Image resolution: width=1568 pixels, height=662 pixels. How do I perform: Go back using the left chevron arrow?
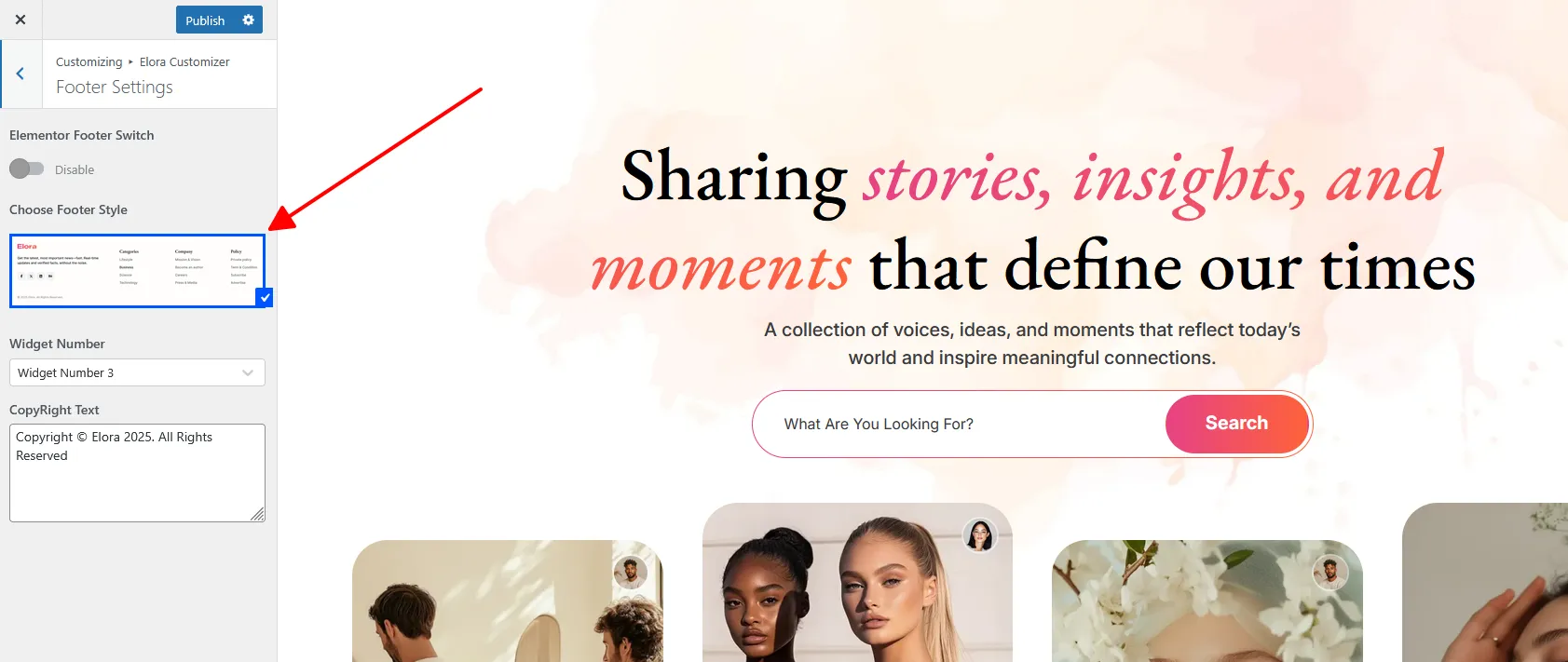20,74
